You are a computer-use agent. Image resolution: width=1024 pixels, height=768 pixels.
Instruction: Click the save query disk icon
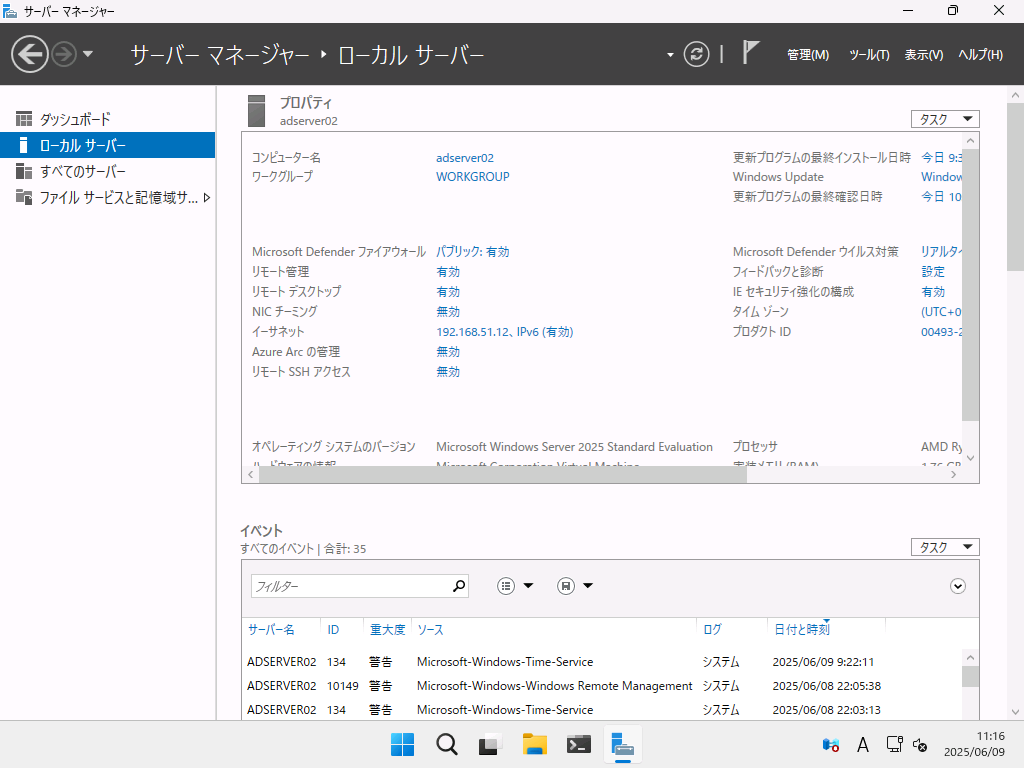pyautogui.click(x=566, y=586)
